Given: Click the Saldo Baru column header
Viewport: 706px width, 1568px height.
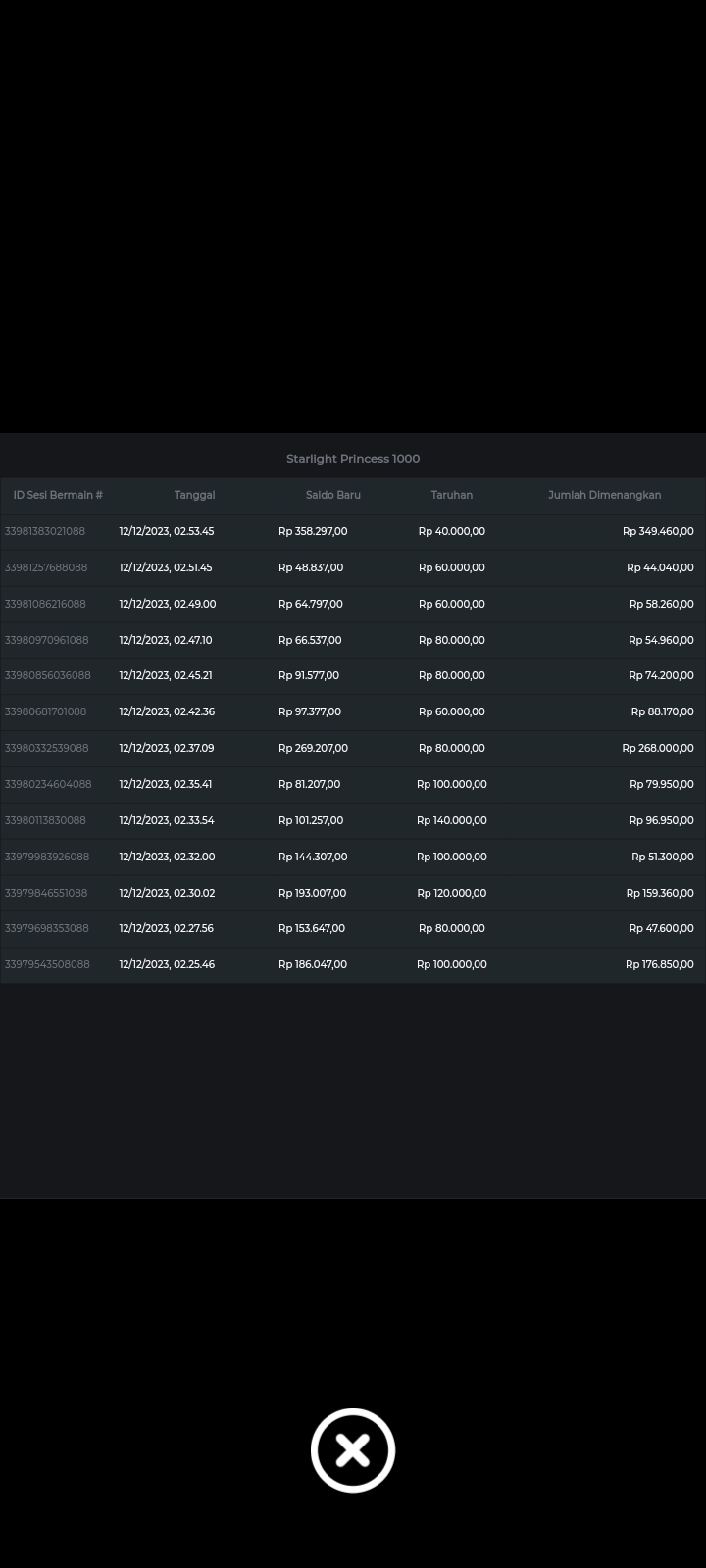Looking at the screenshot, I should pyautogui.click(x=332, y=495).
